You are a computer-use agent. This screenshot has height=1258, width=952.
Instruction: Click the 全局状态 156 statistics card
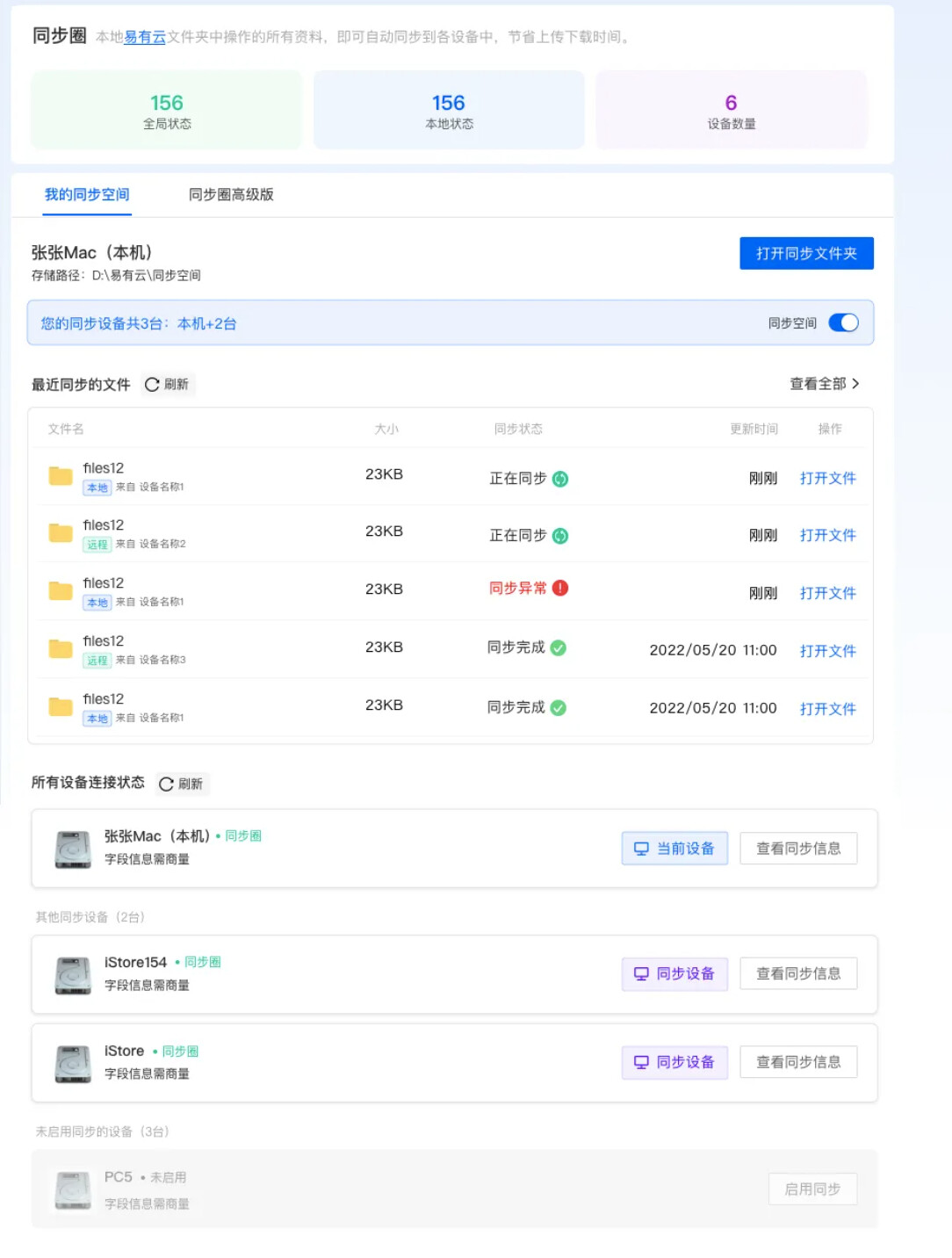(167, 111)
